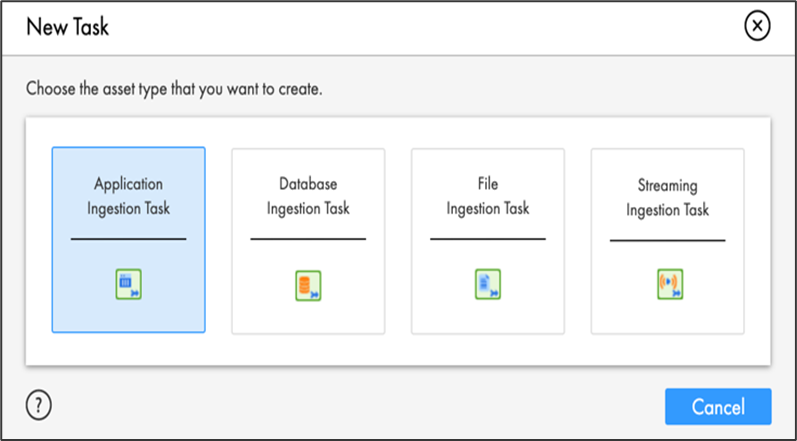Open help with the question mark icon
Screen dimensions: 797x441
point(39,406)
